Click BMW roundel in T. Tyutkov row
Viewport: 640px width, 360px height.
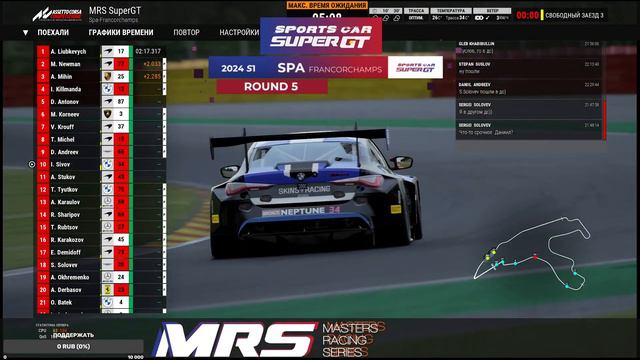[x=107, y=190]
